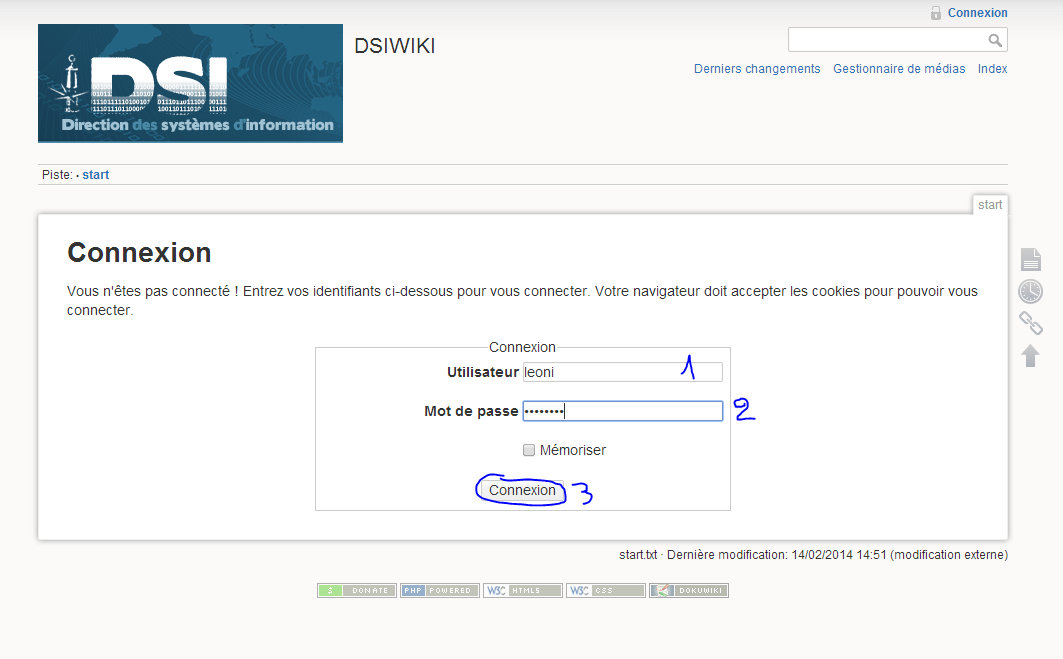
Task: Click the search magnifier icon
Action: [x=995, y=40]
